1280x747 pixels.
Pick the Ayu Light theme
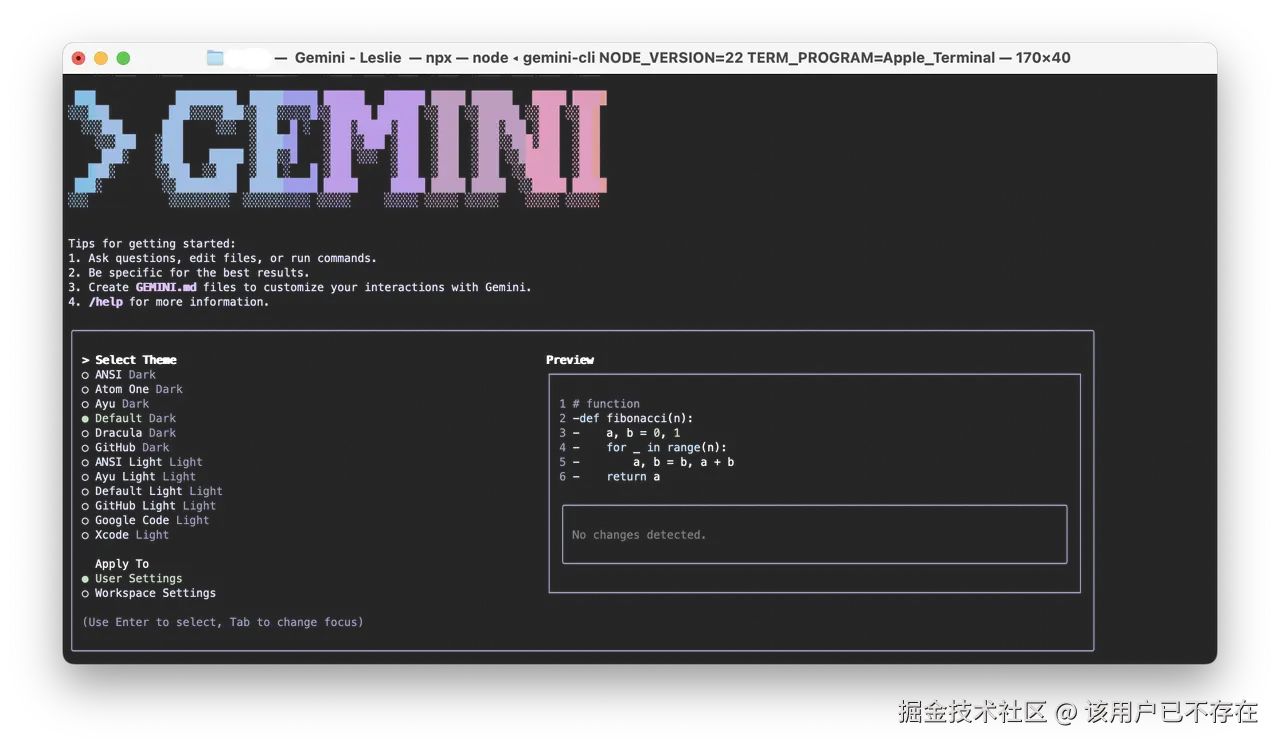pyautogui.click(x=139, y=477)
